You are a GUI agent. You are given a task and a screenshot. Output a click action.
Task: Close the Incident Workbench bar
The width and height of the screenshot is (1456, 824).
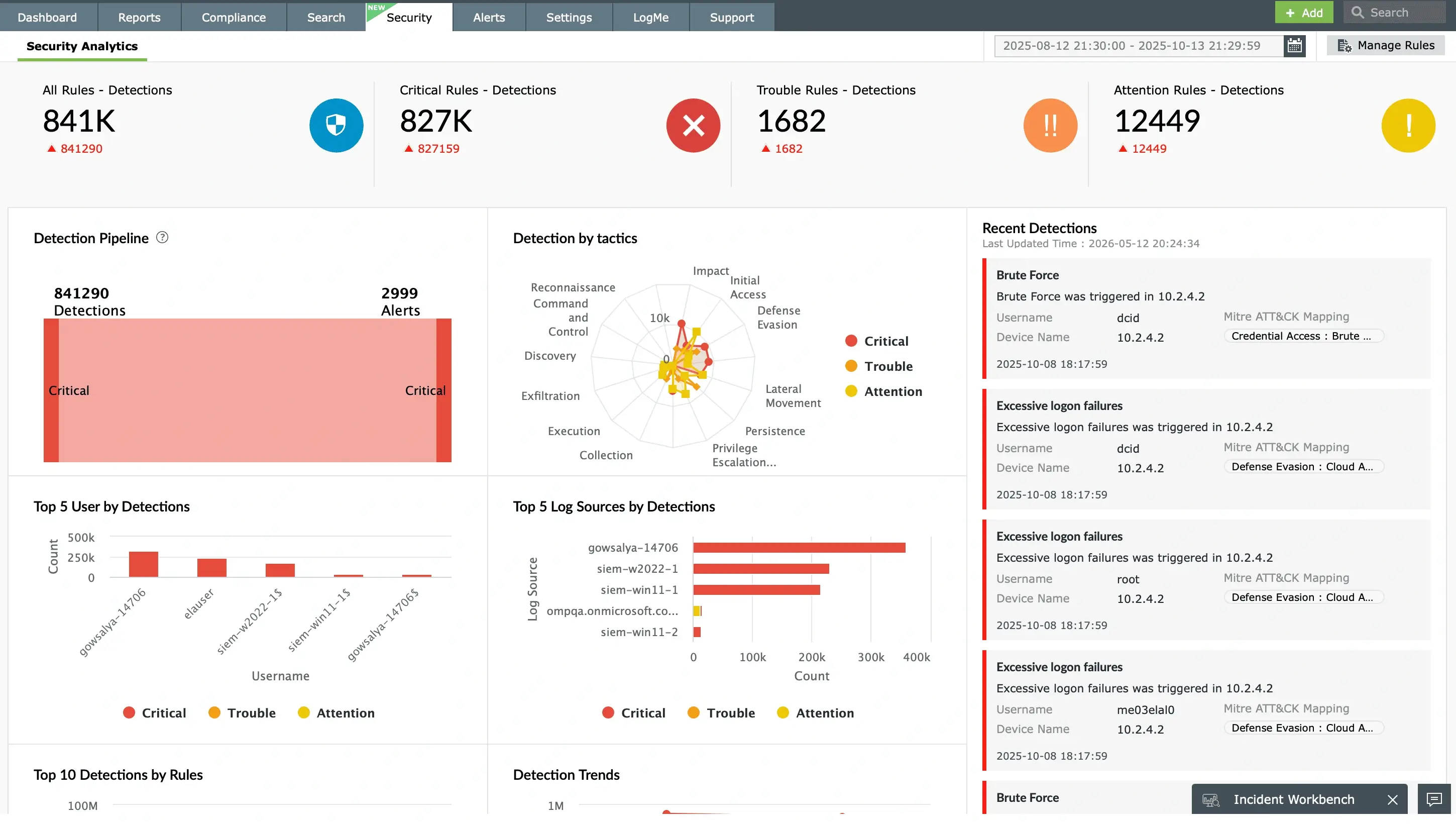coord(1392,800)
